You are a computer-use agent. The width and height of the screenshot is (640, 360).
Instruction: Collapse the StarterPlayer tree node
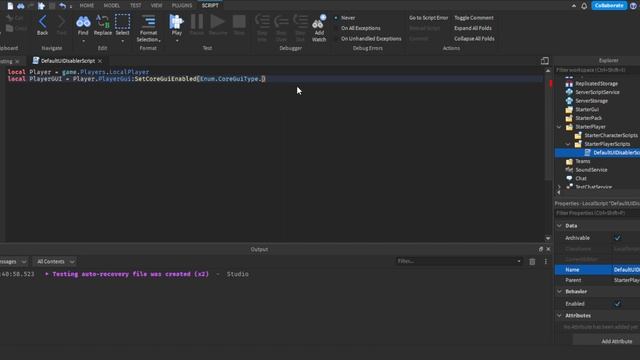559,127
